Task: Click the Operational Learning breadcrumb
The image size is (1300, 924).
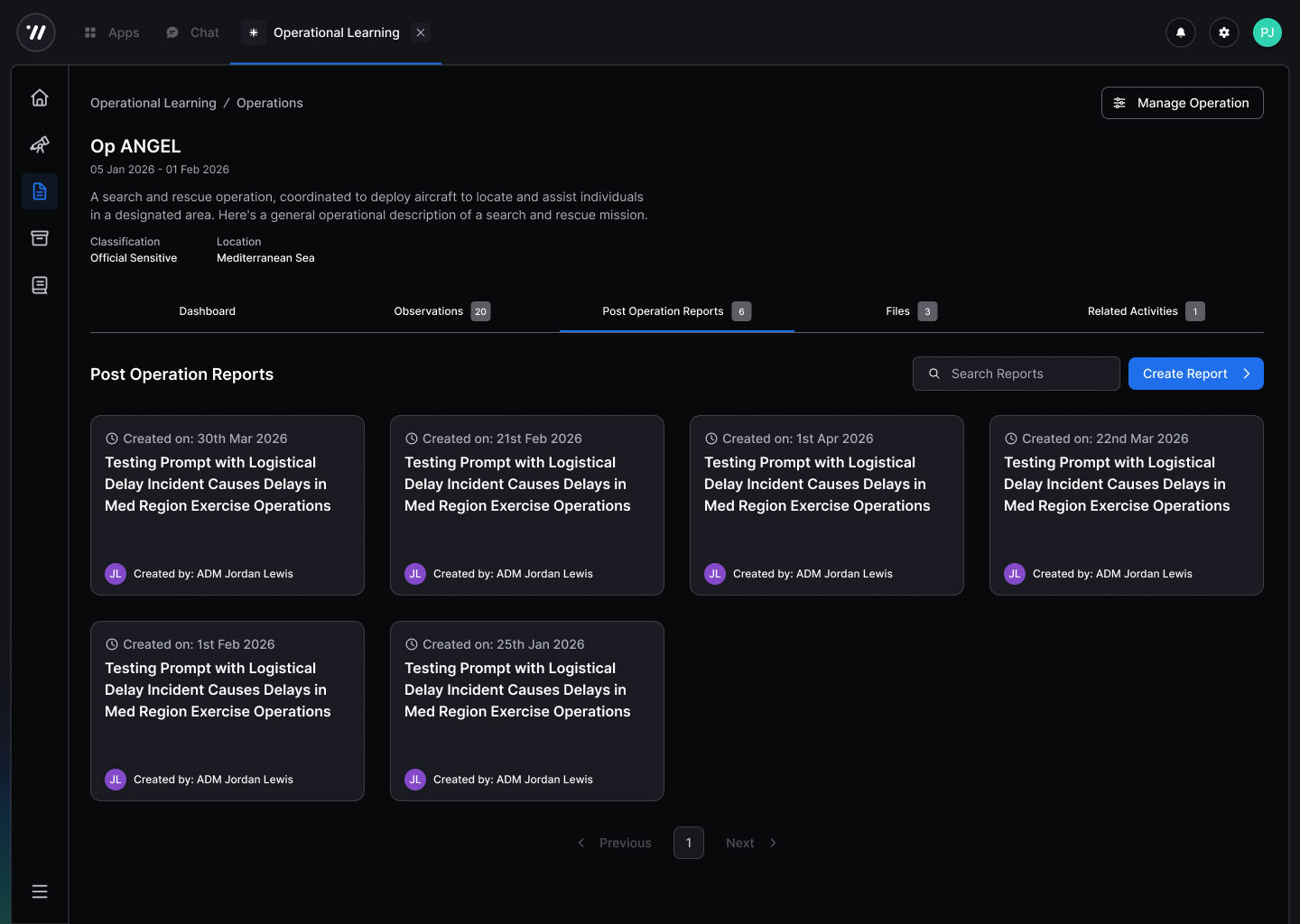Action: [x=153, y=103]
